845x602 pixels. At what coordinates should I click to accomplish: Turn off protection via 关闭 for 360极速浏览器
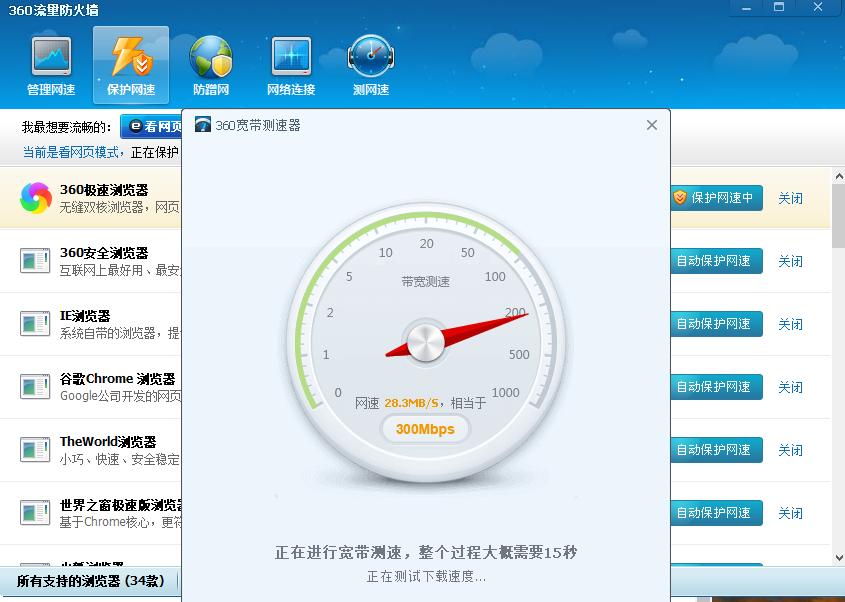(791, 198)
